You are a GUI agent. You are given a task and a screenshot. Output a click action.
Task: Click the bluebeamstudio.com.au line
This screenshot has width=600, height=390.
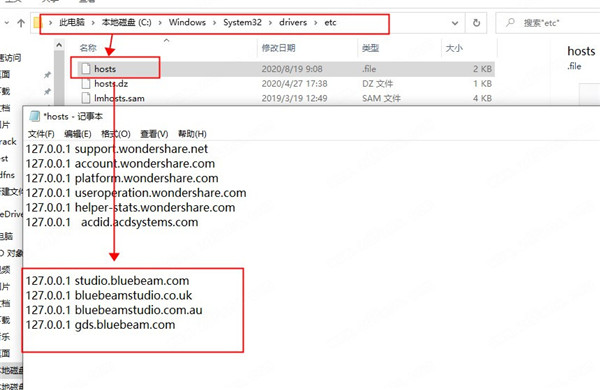114,310
